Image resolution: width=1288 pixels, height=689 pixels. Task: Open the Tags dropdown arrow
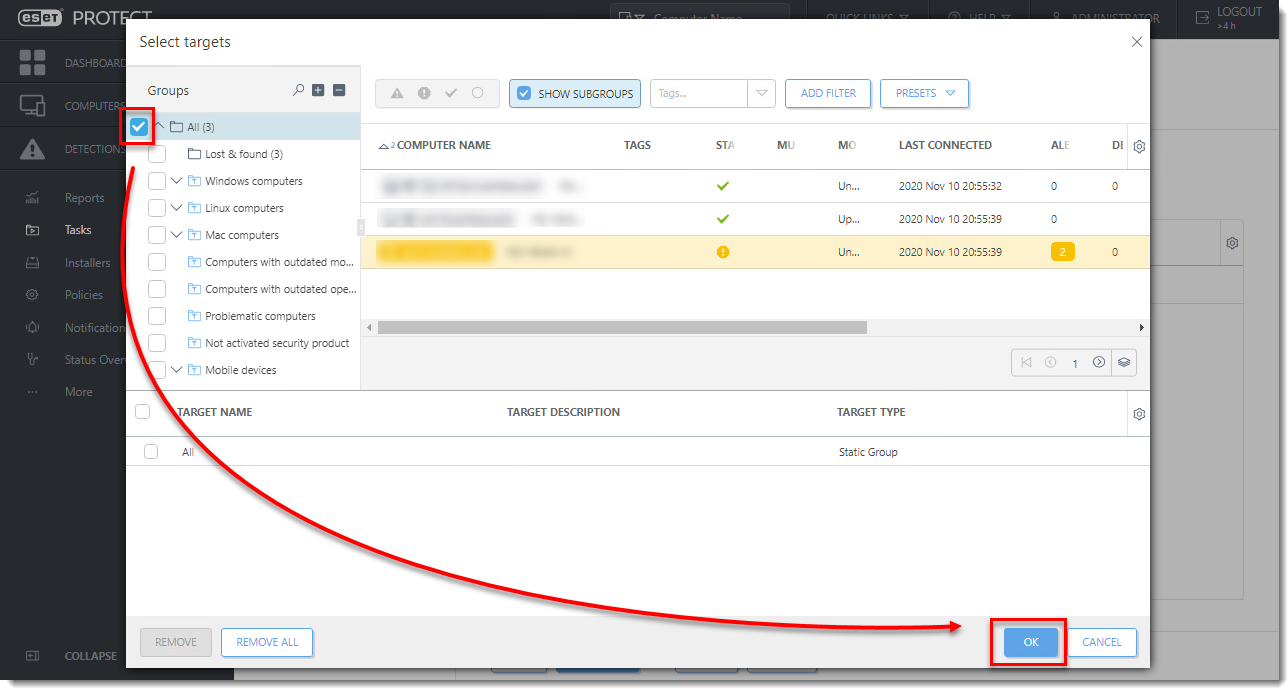tap(762, 93)
